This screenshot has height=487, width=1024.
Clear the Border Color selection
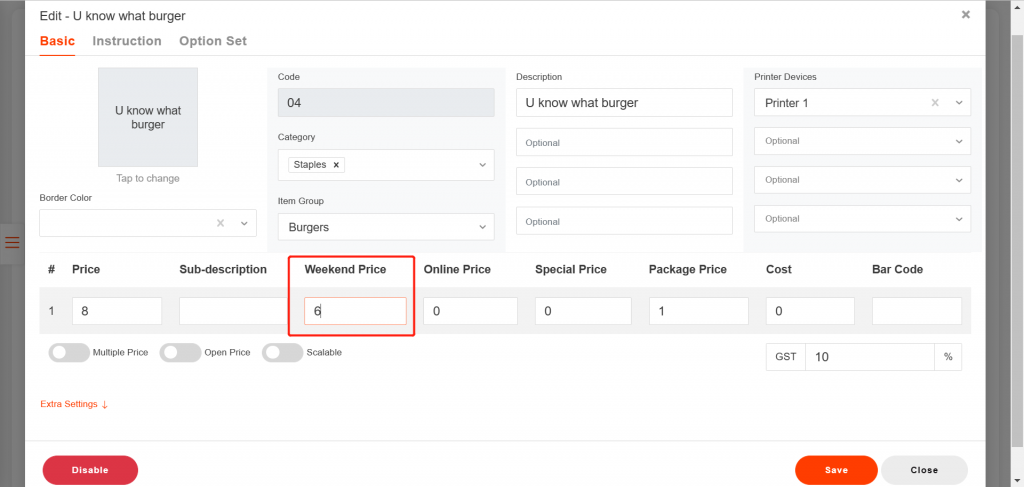pos(220,223)
